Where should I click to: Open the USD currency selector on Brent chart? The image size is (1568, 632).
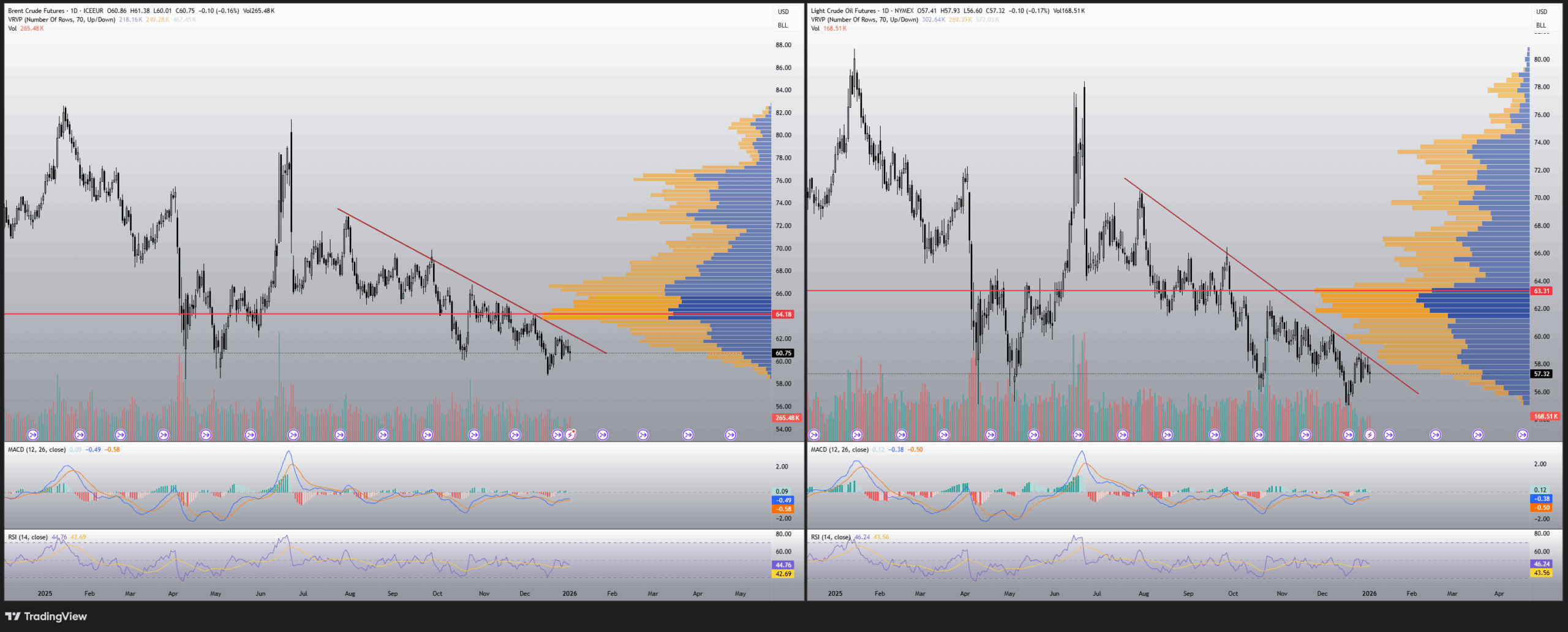[x=783, y=12]
